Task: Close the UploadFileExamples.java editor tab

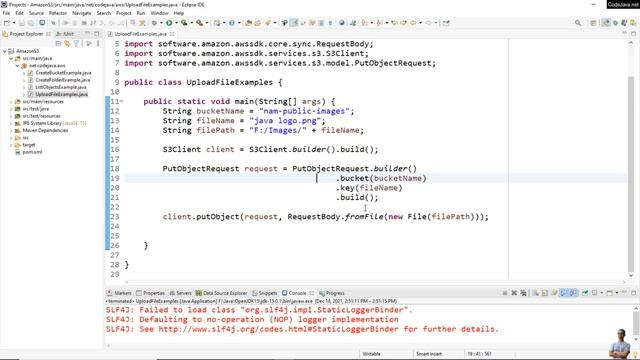Action: click(x=172, y=34)
